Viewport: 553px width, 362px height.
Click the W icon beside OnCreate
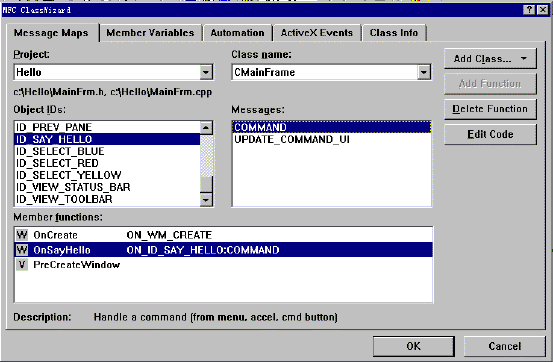[x=22, y=235]
